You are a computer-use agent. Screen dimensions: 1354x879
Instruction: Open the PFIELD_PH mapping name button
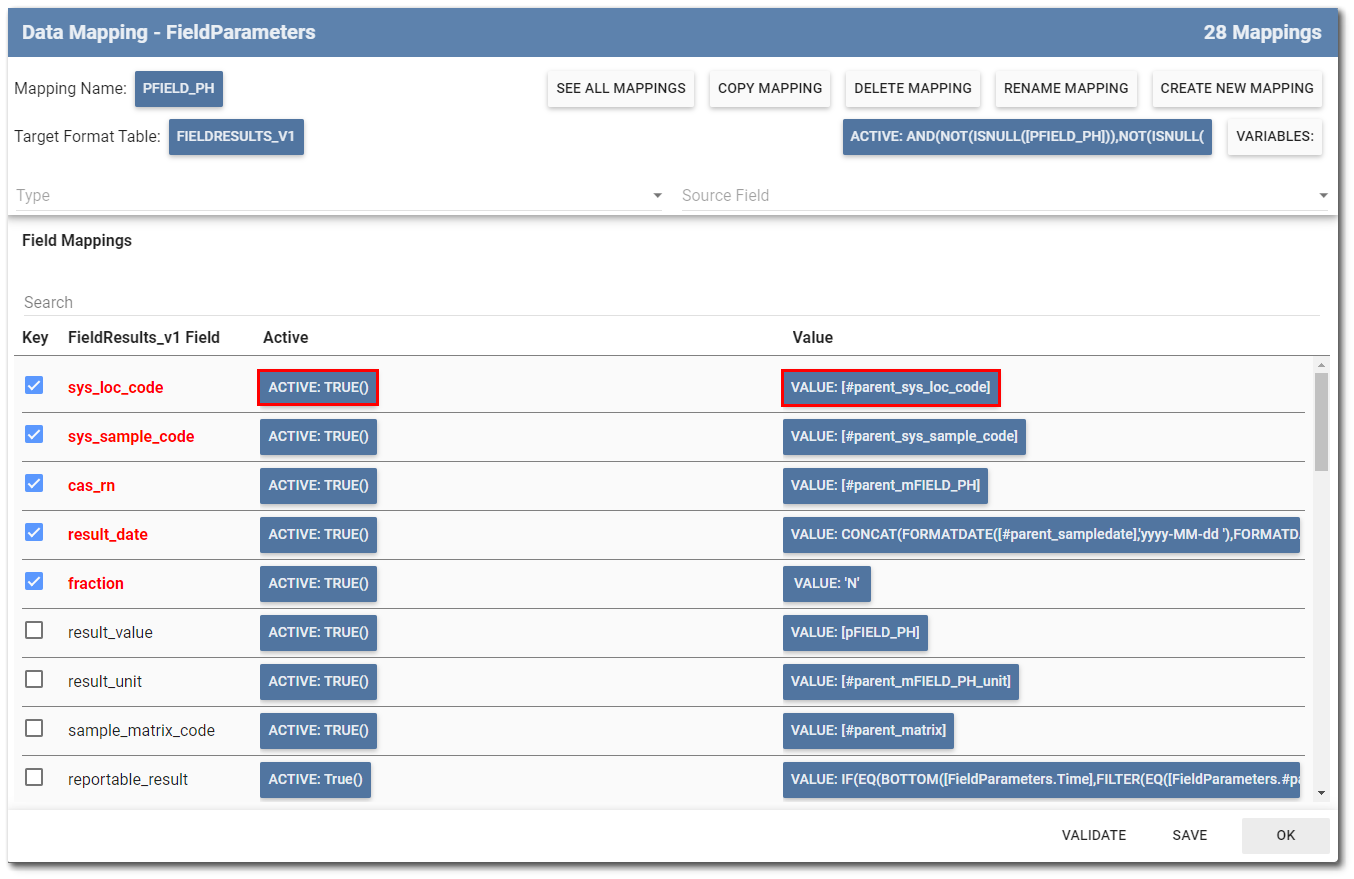point(178,88)
